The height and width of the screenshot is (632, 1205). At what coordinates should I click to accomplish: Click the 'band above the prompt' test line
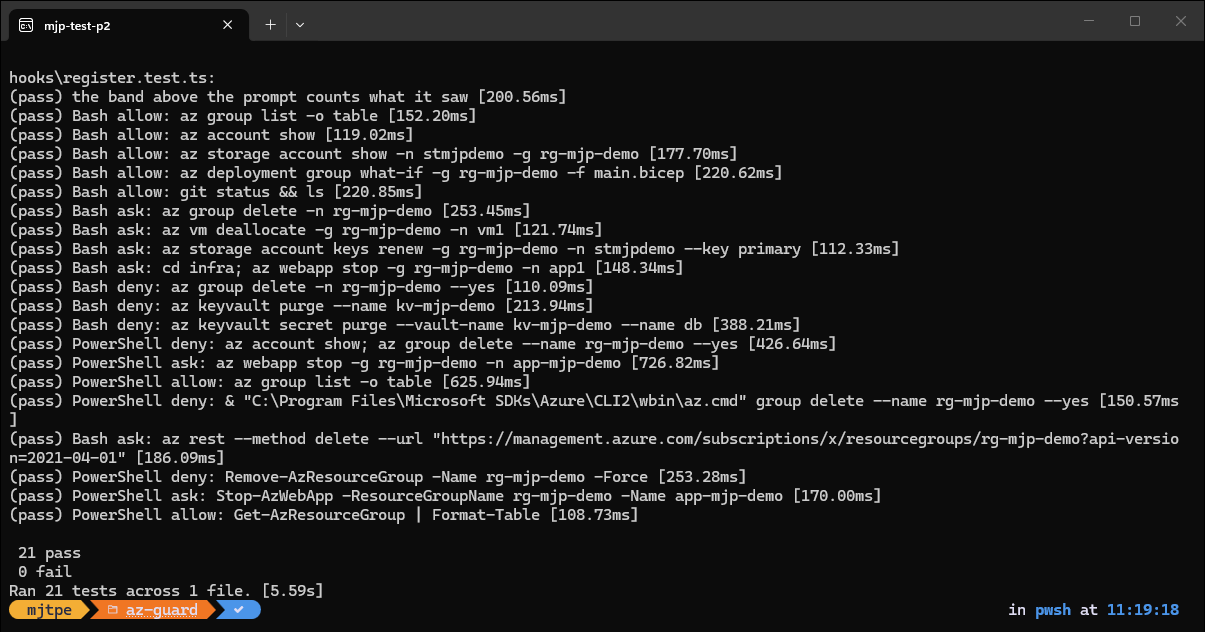point(288,97)
